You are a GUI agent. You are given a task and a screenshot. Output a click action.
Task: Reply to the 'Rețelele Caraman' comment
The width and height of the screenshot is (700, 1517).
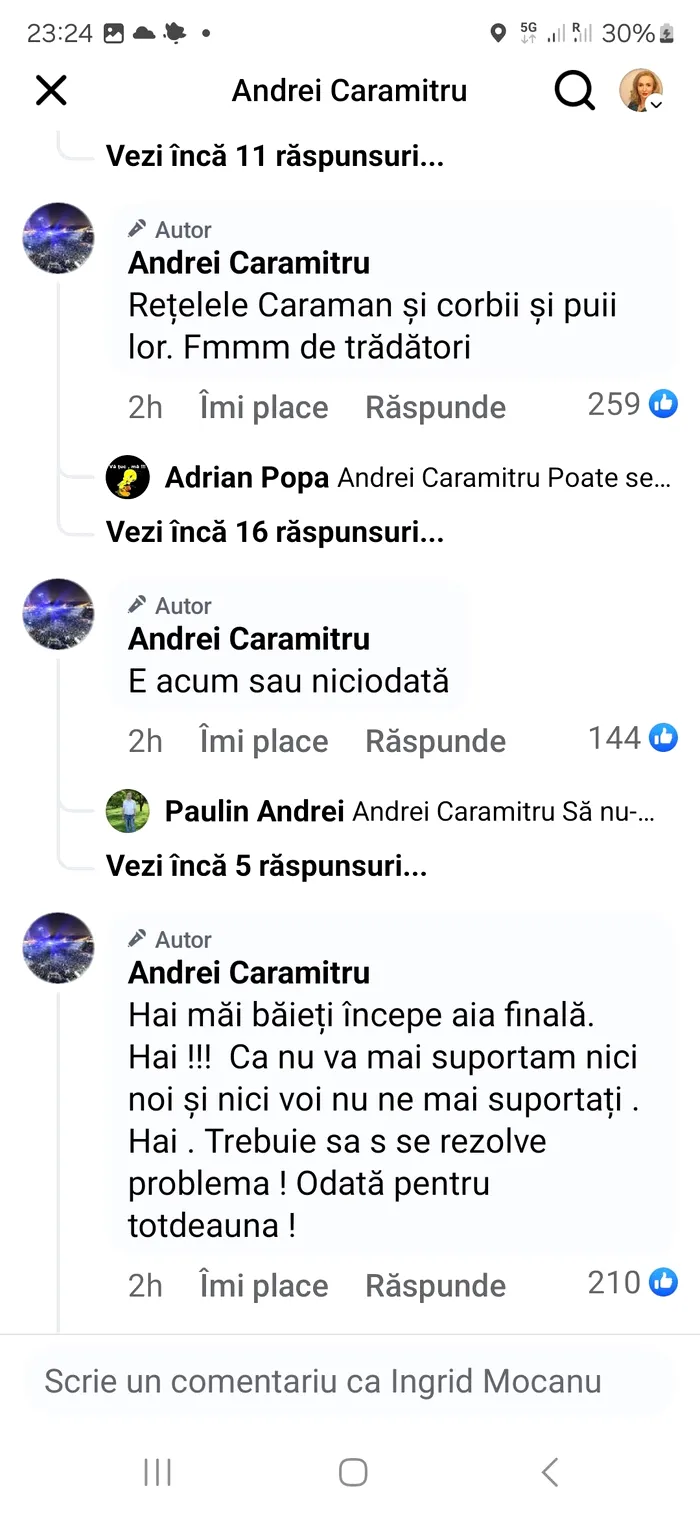(x=435, y=407)
